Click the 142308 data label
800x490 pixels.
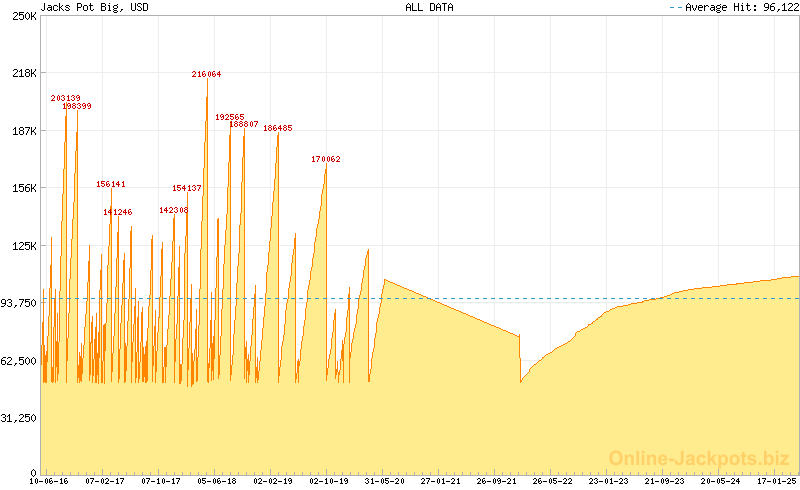tap(174, 210)
